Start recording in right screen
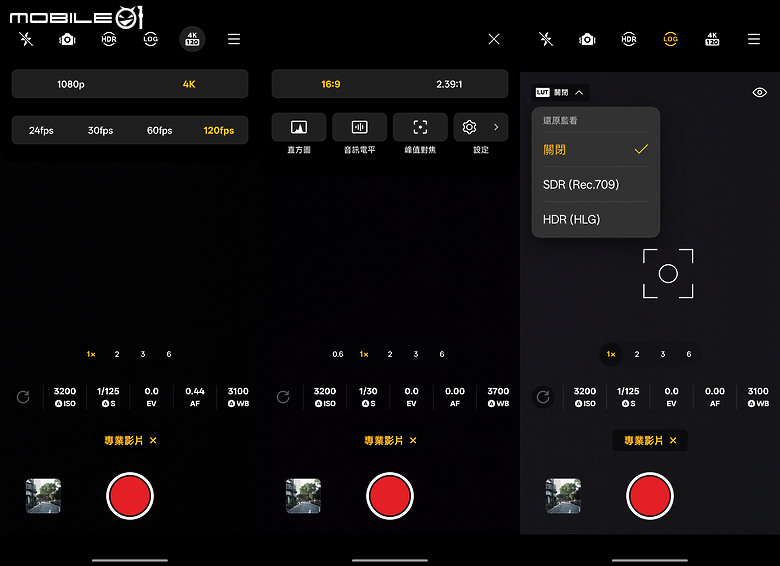This screenshot has width=780, height=566. 650,496
